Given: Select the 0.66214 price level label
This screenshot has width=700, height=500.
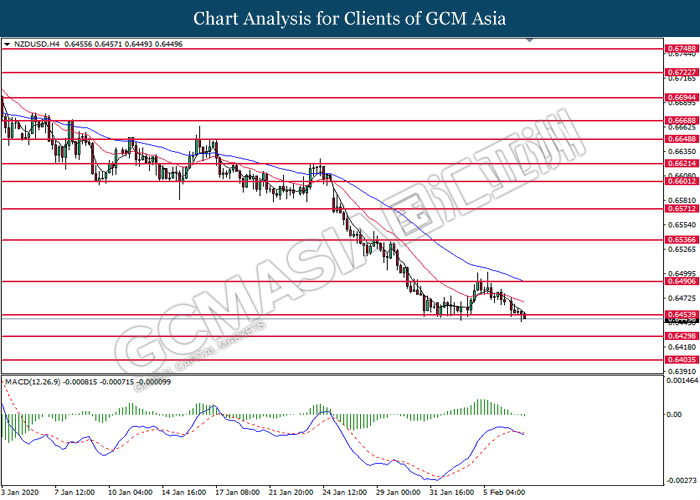Looking at the screenshot, I should (680, 162).
